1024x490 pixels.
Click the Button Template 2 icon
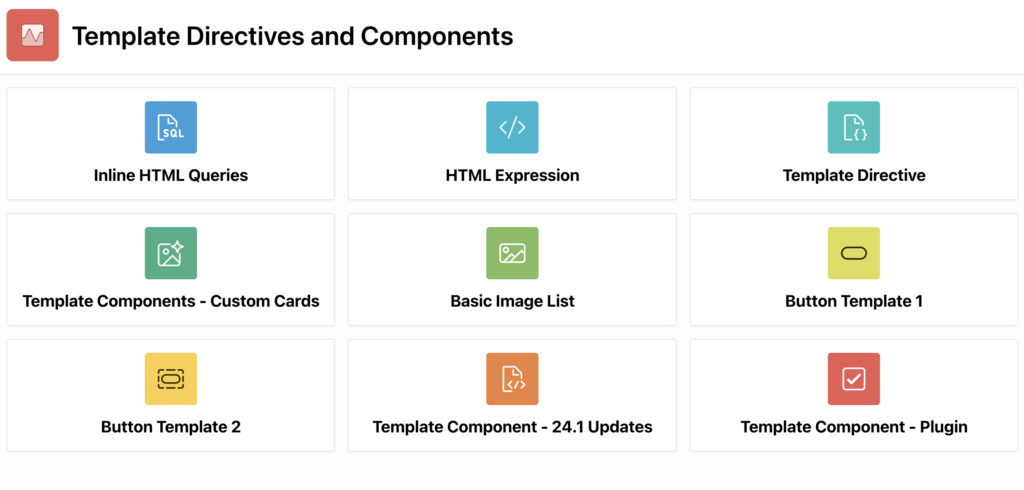click(171, 379)
